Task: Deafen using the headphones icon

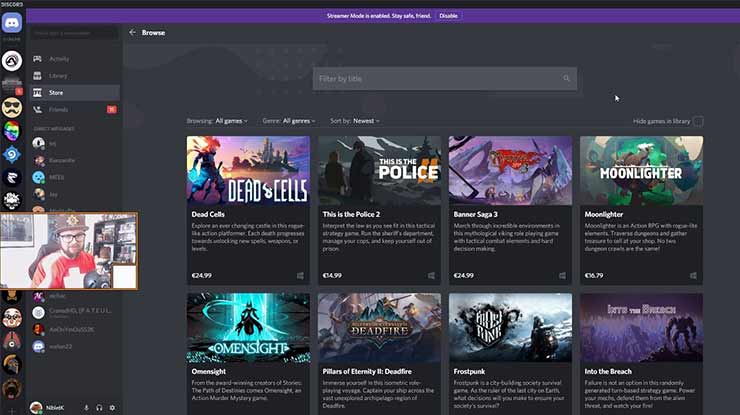Action: pos(99,407)
